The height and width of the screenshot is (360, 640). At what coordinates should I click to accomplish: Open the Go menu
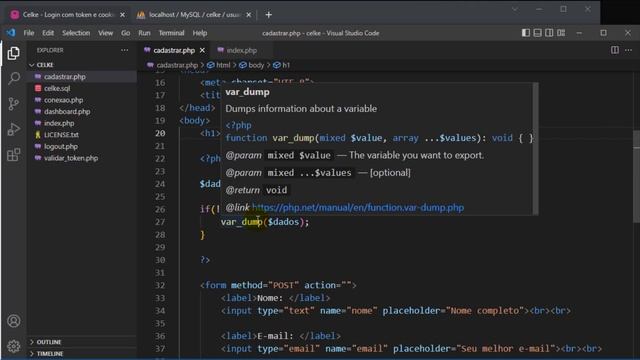pyautogui.click(x=125, y=33)
